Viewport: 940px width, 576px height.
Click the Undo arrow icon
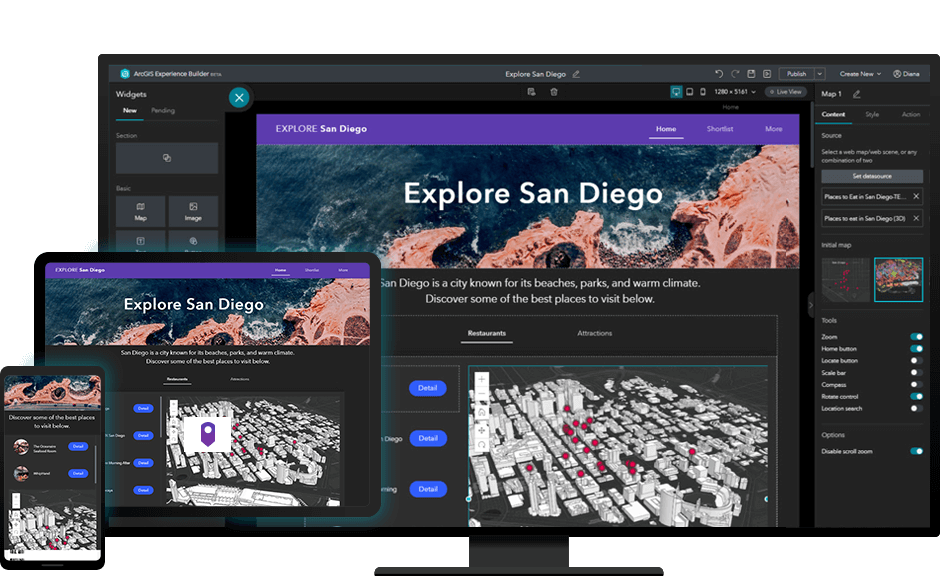pos(718,73)
